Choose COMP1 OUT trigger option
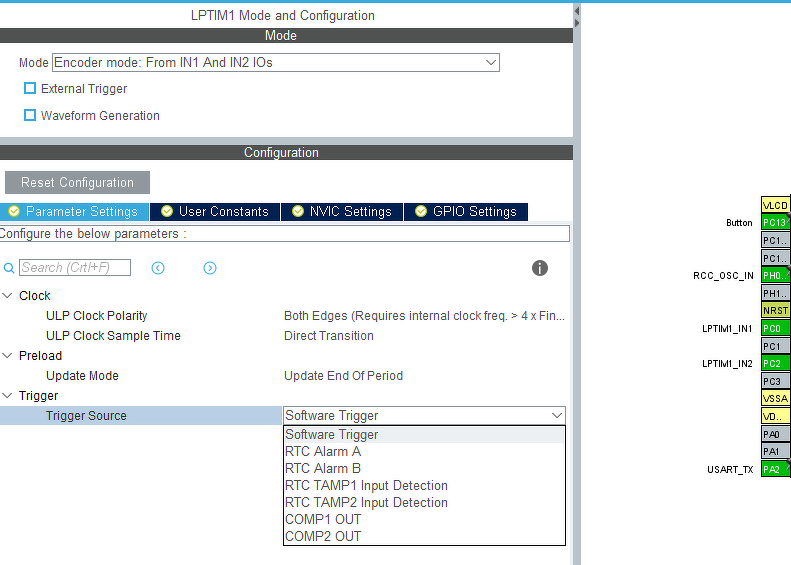Image resolution: width=791 pixels, height=565 pixels. point(424,520)
